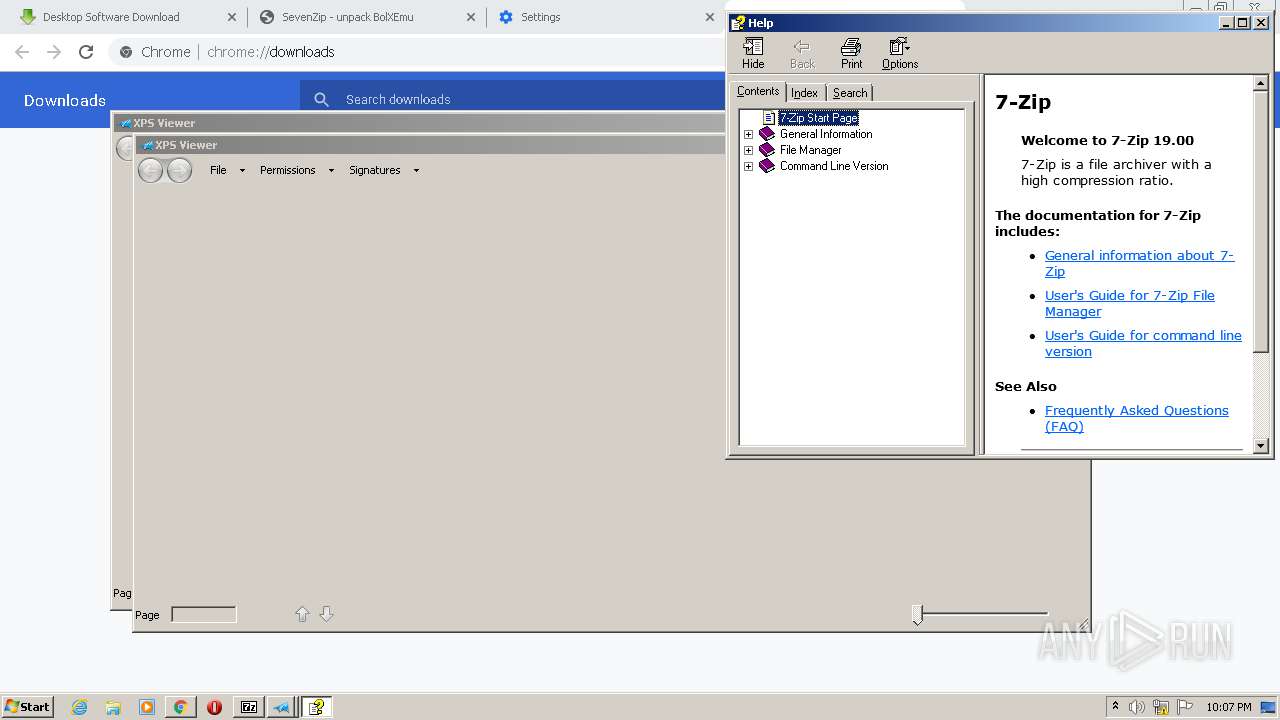Click the Hide icon in Help toolbar
This screenshot has width=1280, height=720.
coord(753,53)
